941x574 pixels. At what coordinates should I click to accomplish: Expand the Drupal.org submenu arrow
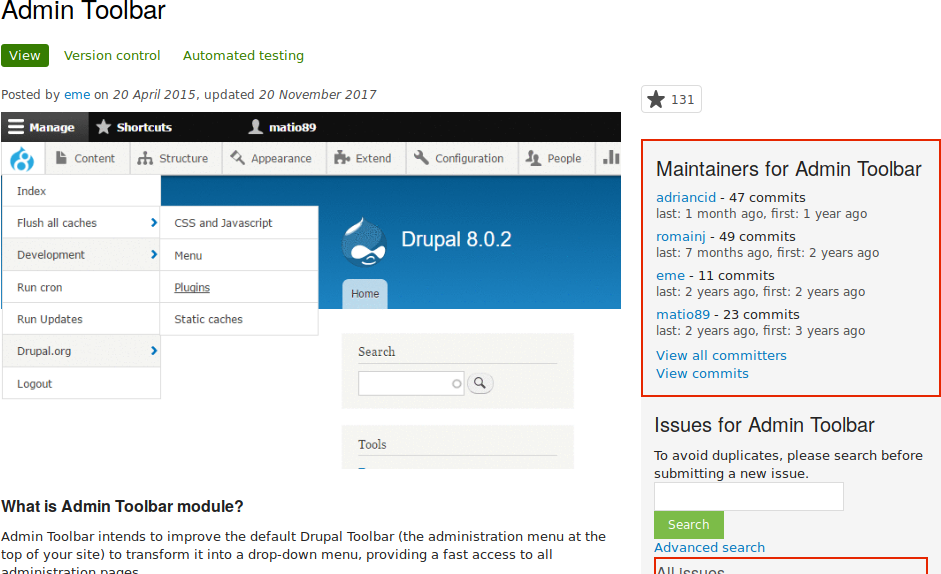pyautogui.click(x=154, y=351)
